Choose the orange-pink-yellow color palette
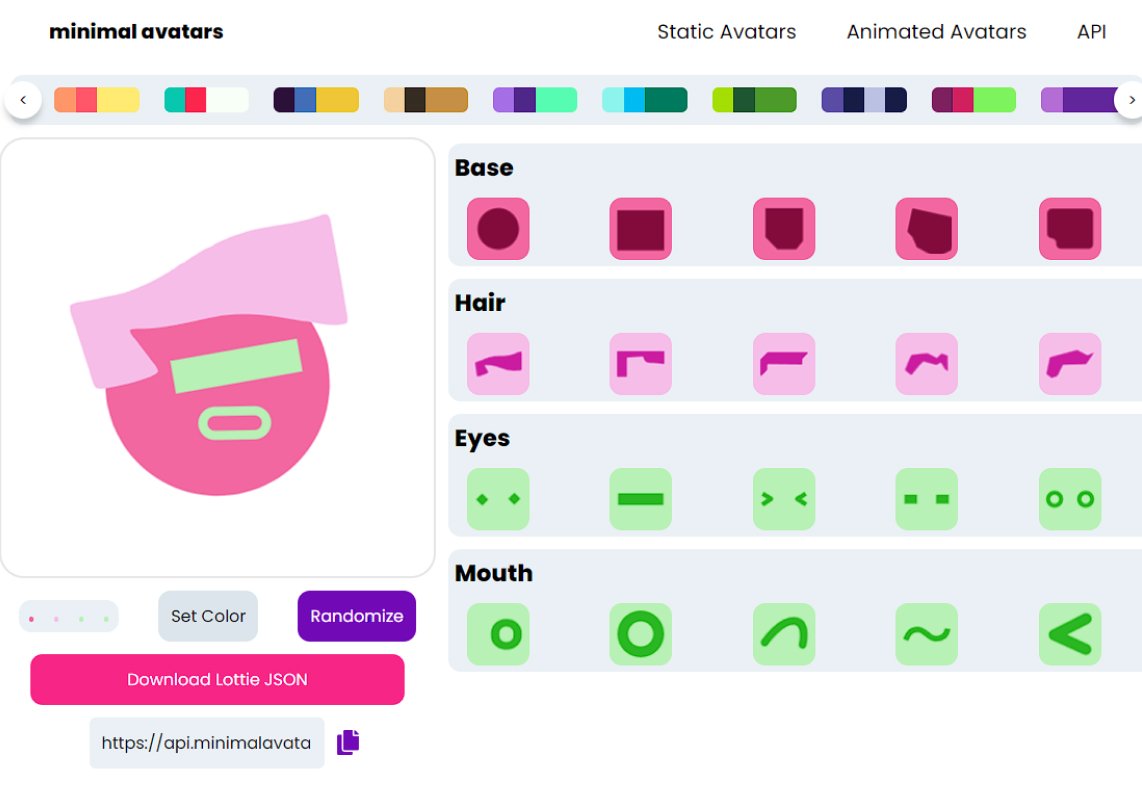This screenshot has width=1142, height=791. tap(97, 100)
